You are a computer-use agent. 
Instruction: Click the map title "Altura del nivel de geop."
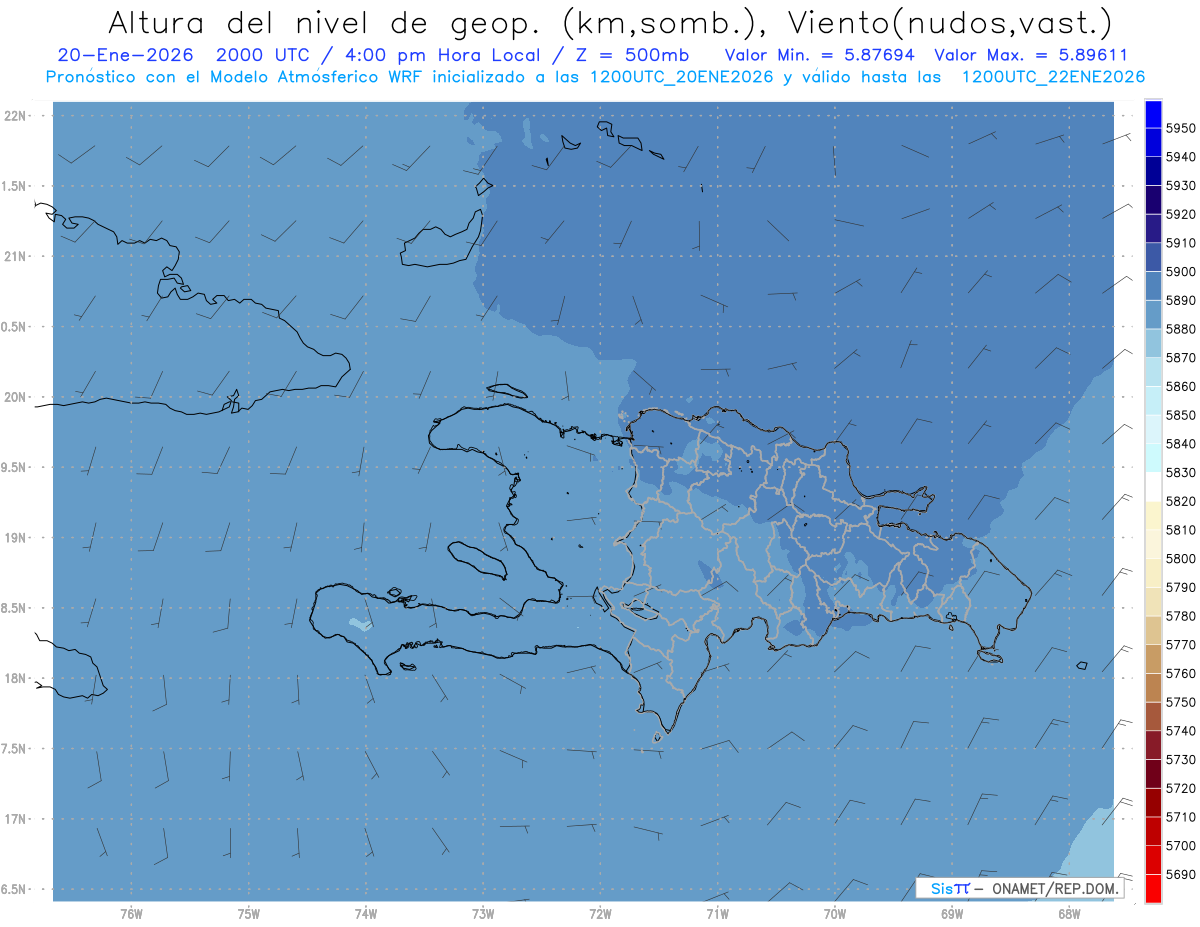tap(322, 22)
